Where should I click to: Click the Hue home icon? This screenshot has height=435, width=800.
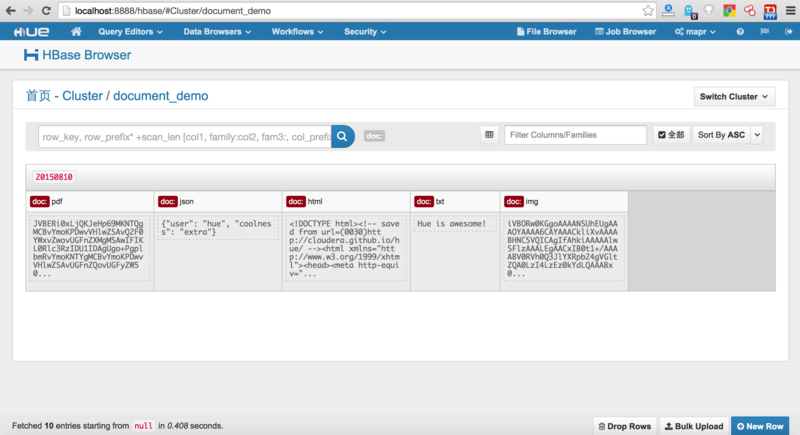coord(74,32)
